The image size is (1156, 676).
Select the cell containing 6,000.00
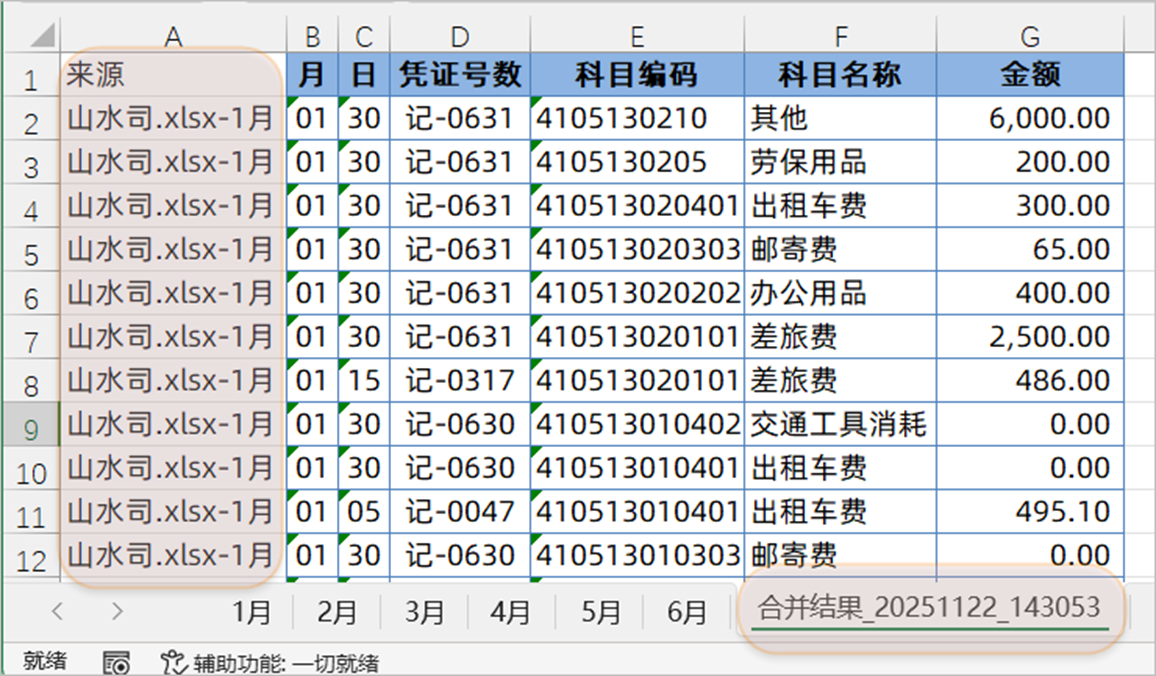coord(1030,119)
